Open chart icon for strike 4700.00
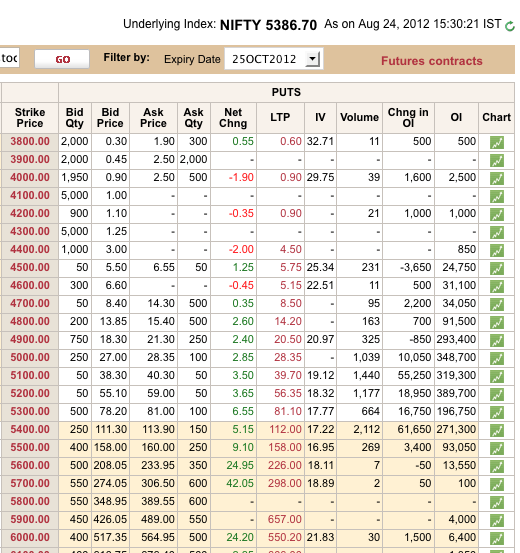The width and height of the screenshot is (520, 553). pos(497,304)
